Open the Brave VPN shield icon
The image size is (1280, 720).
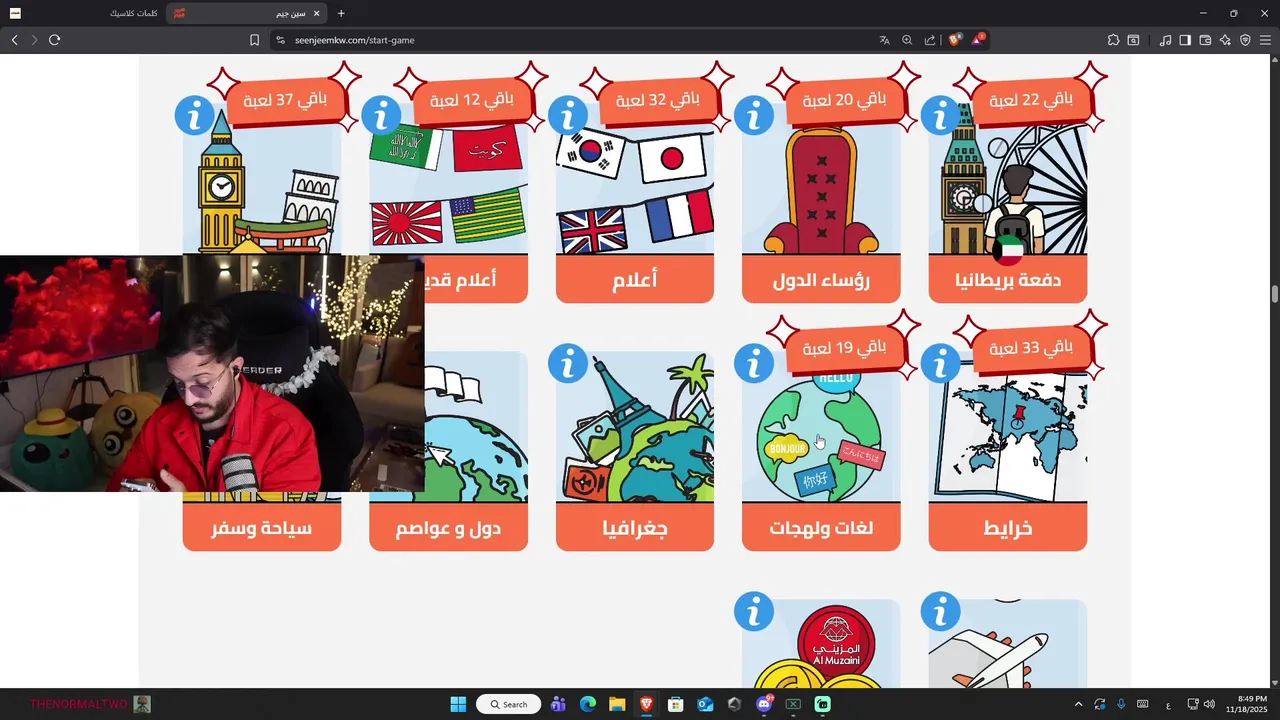[x=1245, y=40]
